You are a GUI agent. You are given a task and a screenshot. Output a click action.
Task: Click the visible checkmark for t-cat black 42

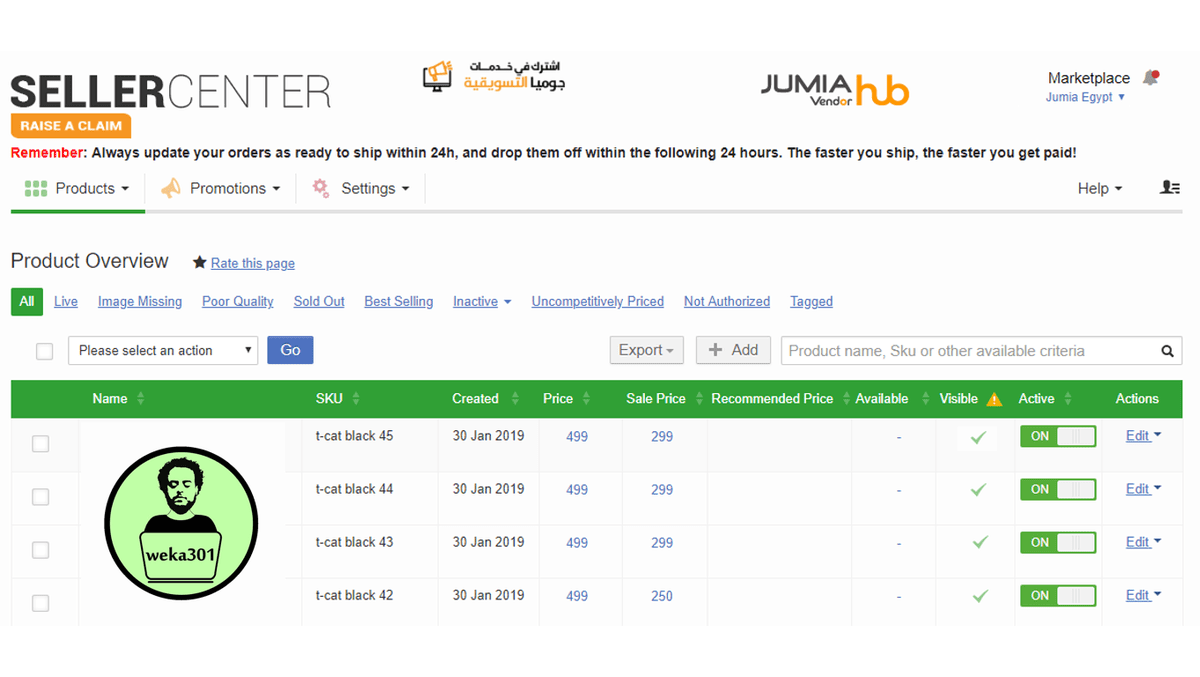pyautogui.click(x=979, y=596)
